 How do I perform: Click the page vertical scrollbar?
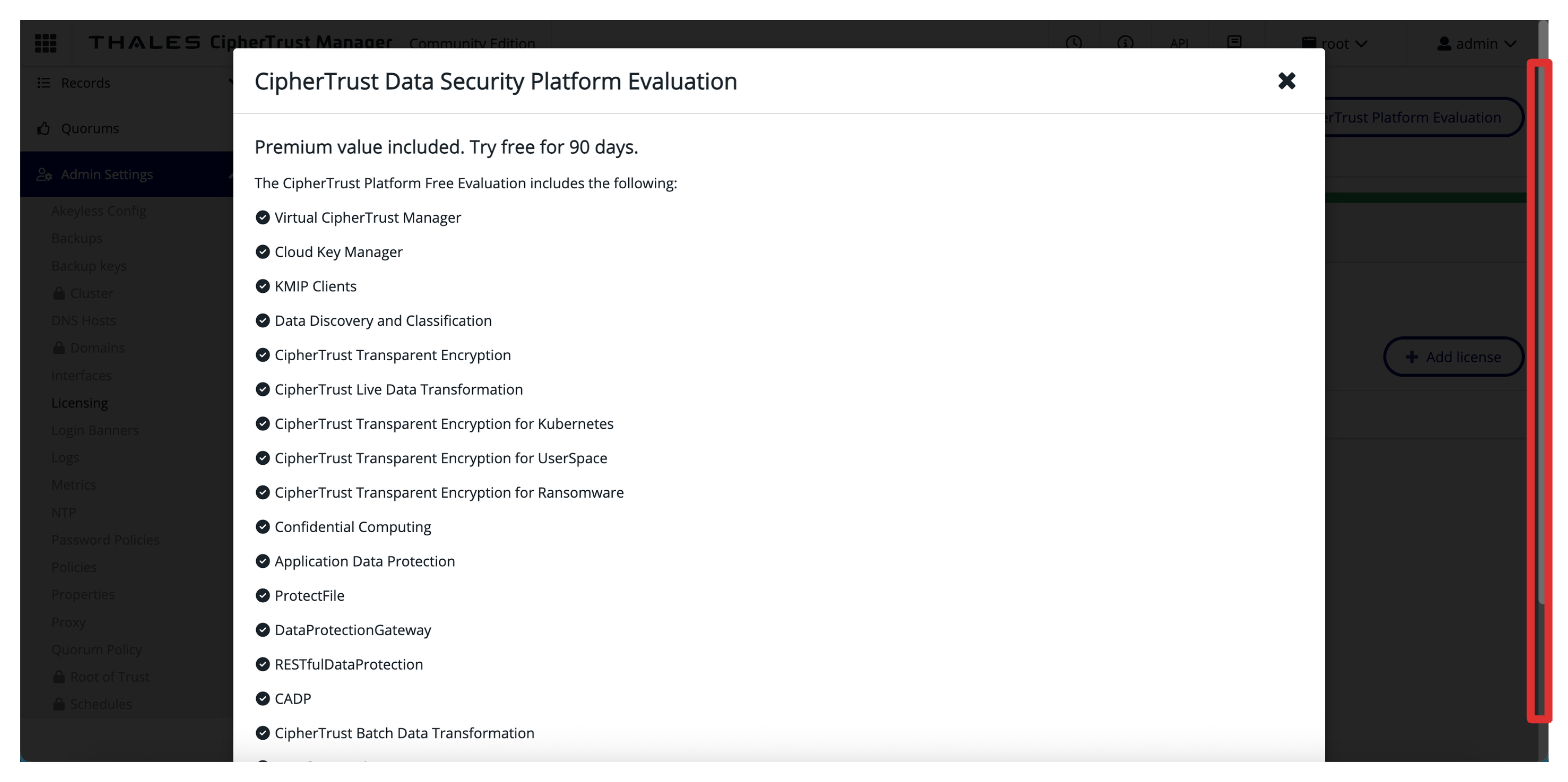pyautogui.click(x=1540, y=390)
